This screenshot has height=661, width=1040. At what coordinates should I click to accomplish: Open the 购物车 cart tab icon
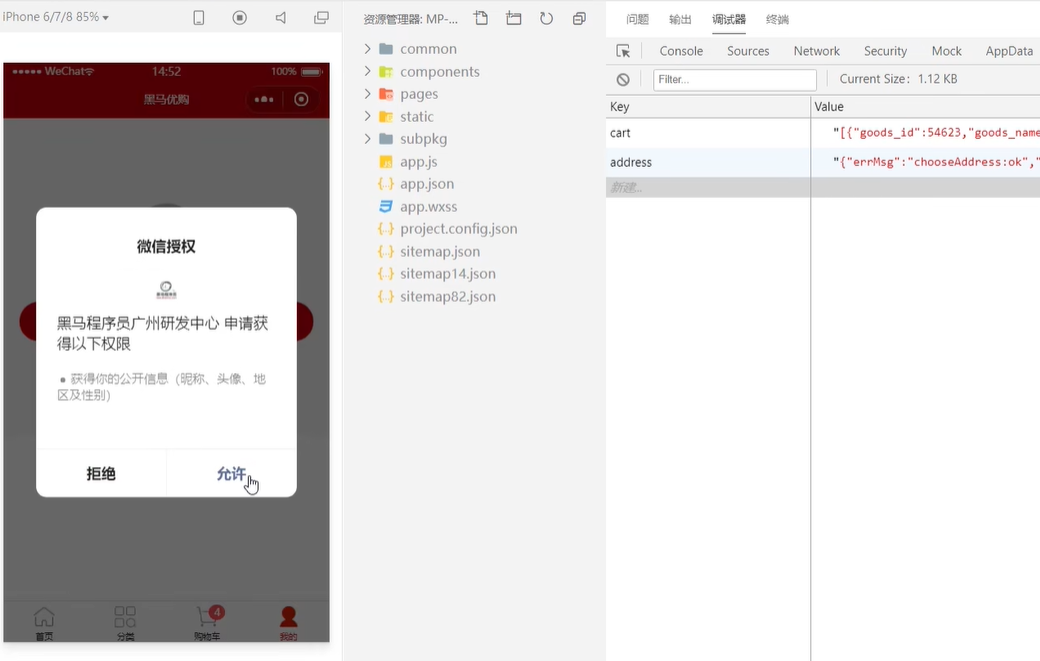click(x=207, y=623)
